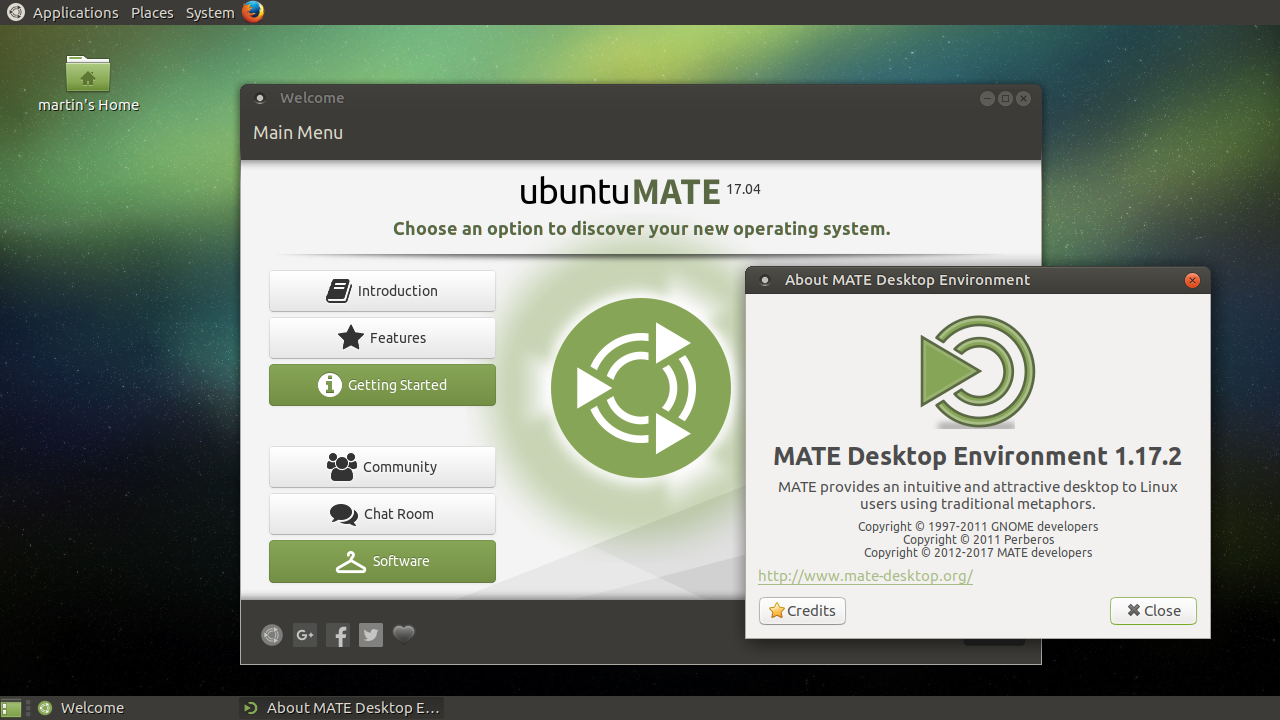Viewport: 1280px width, 720px height.
Task: Click the large Ubuntu MATE circular logo
Action: point(641,387)
